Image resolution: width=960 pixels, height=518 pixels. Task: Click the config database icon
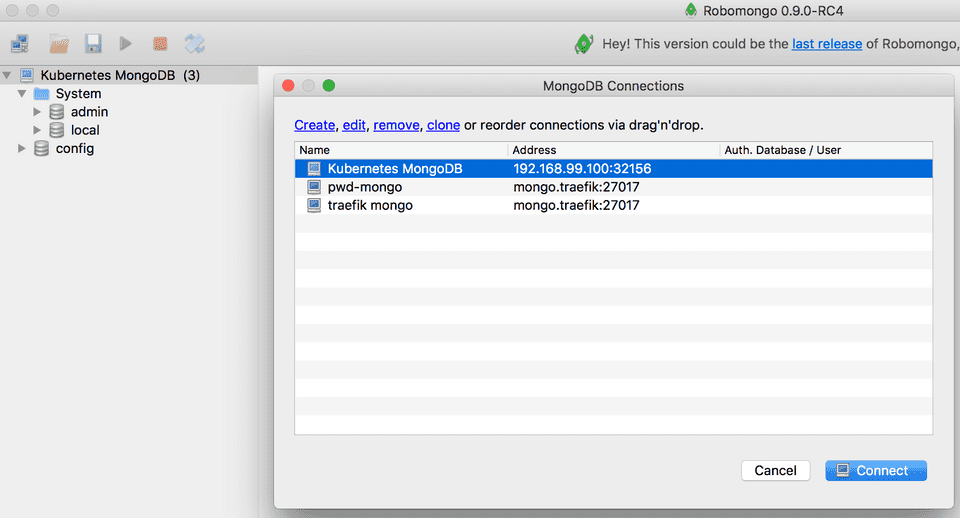(x=42, y=148)
